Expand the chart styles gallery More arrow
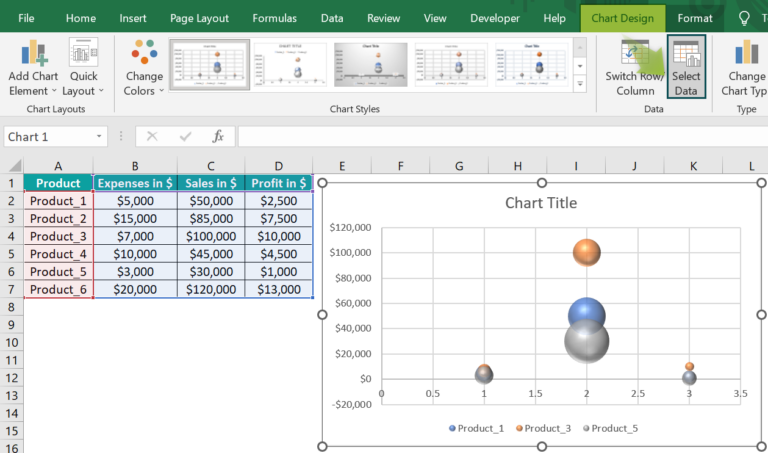768x453 pixels. [580, 84]
